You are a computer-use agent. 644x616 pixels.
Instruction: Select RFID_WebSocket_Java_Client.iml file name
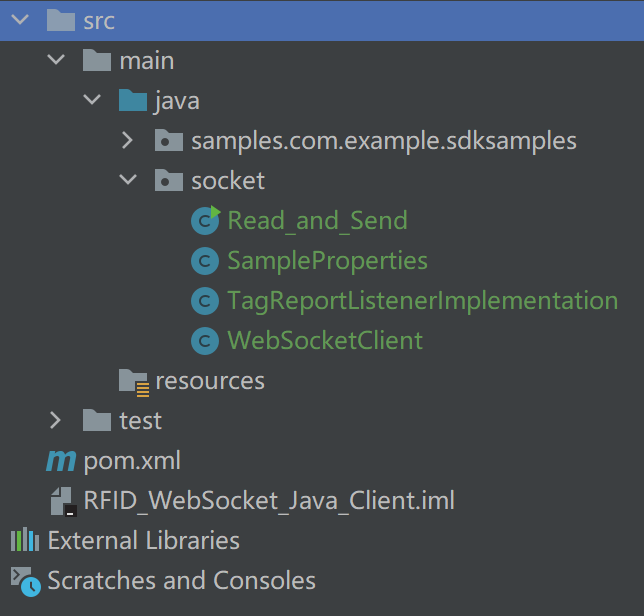(269, 500)
